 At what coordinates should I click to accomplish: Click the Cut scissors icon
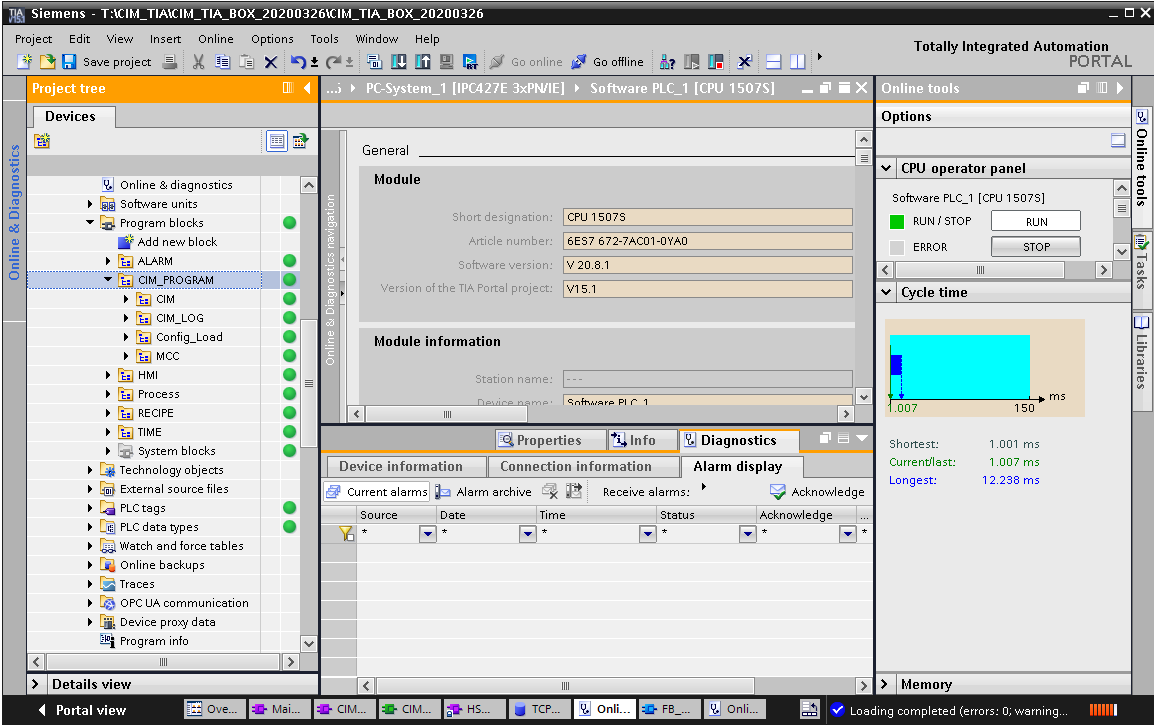click(199, 62)
